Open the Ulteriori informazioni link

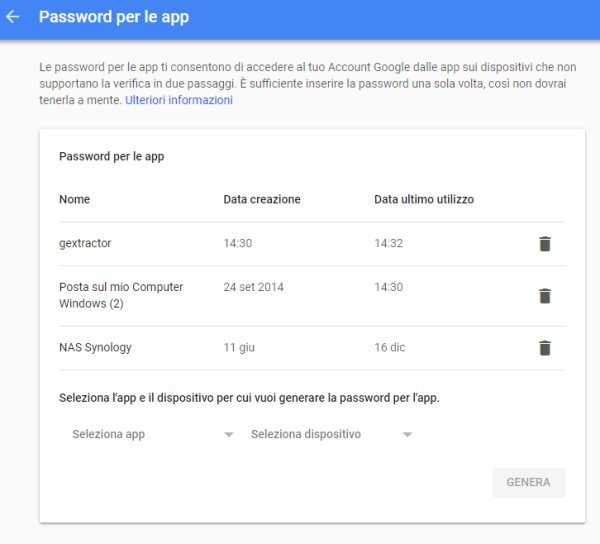coord(179,101)
